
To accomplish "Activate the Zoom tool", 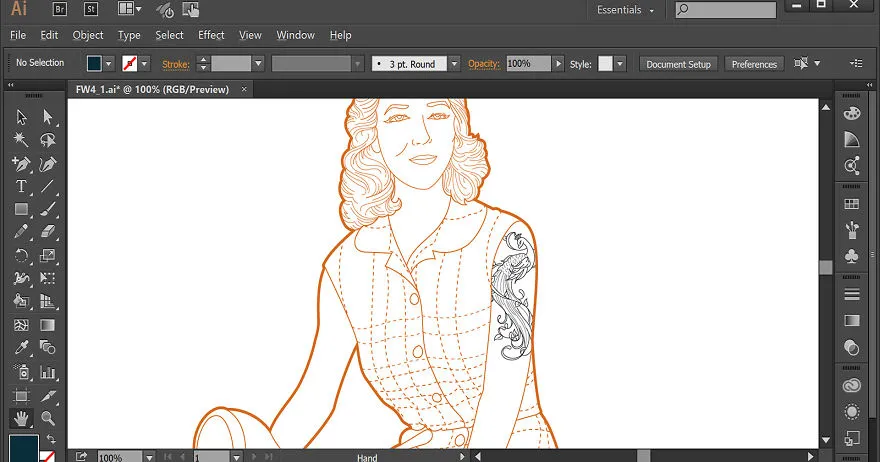I will [48, 418].
